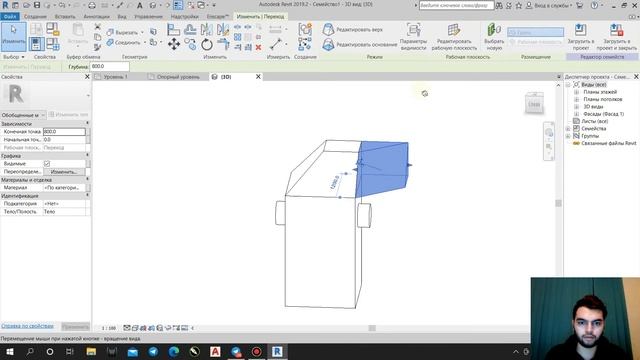
Task: Select the Align tool in Изменить panel
Action: pyautogui.click(x=174, y=29)
